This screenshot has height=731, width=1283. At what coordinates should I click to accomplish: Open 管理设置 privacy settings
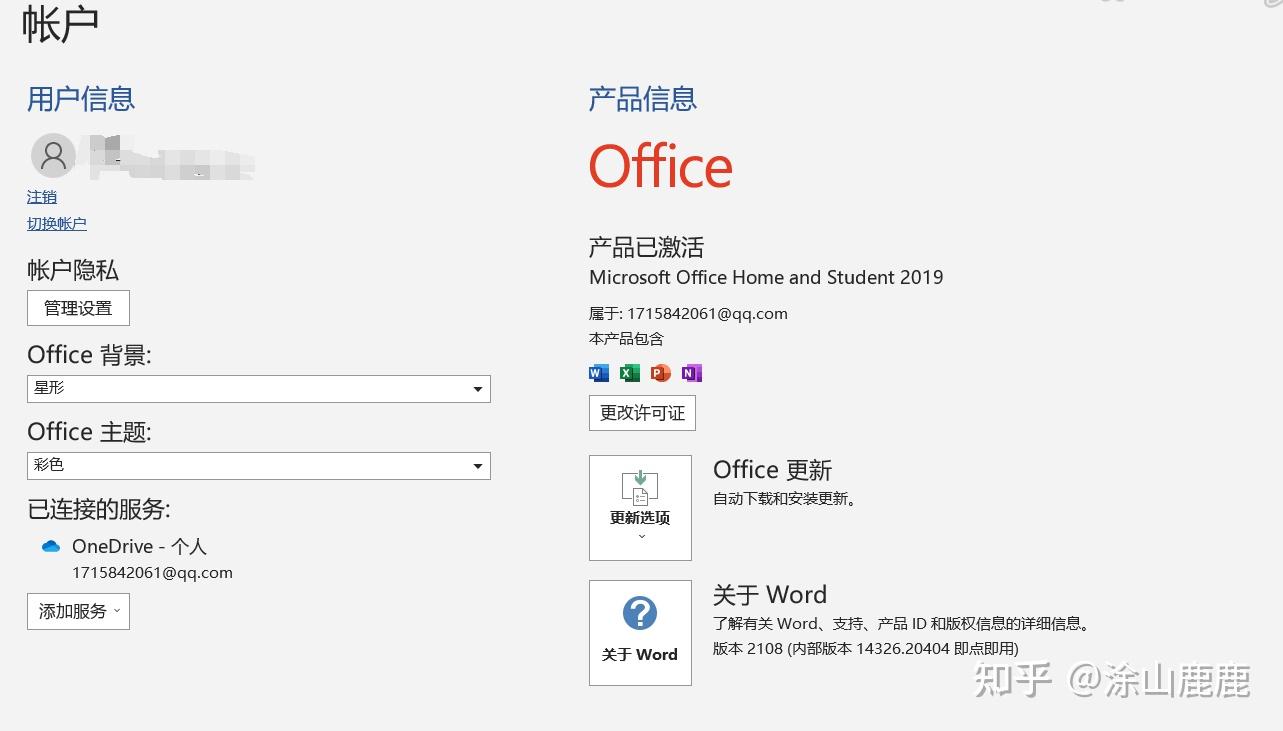[78, 308]
